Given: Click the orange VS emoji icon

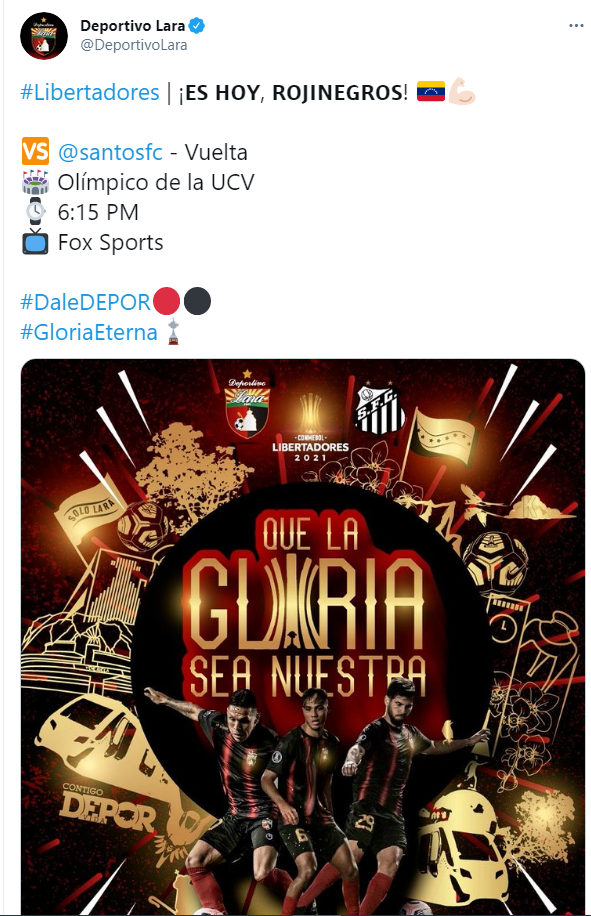Looking at the screenshot, I should (x=36, y=152).
